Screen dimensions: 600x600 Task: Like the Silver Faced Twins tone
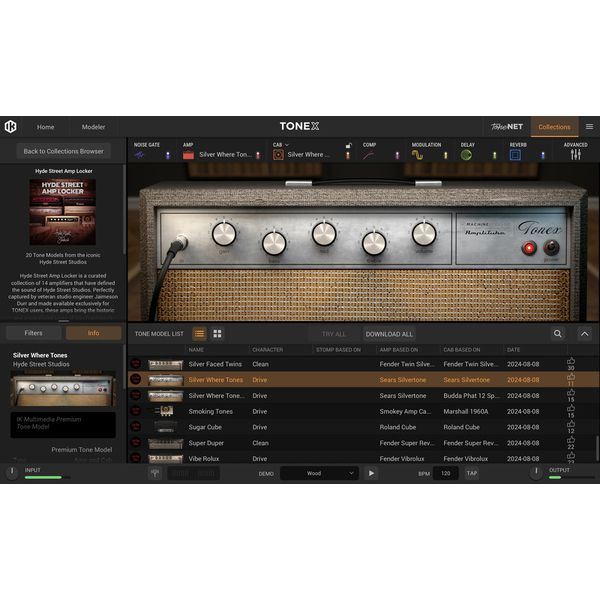click(571, 361)
